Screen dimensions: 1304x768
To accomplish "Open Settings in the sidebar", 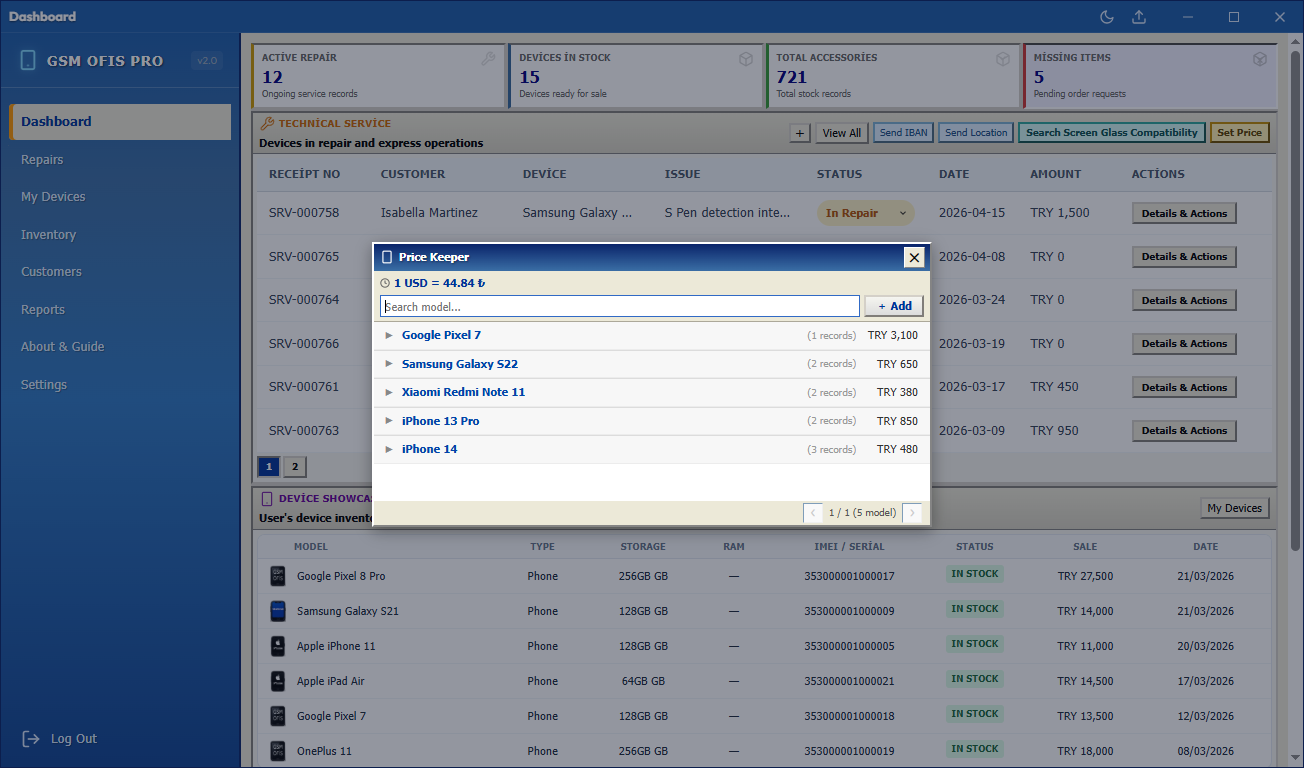I will coord(120,385).
